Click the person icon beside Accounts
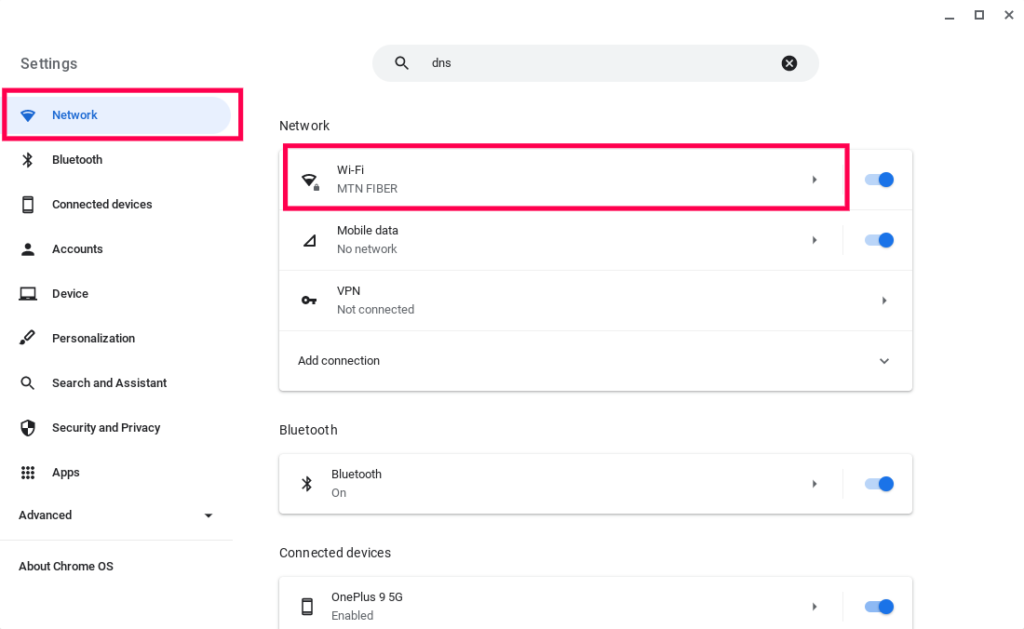 [x=27, y=249]
